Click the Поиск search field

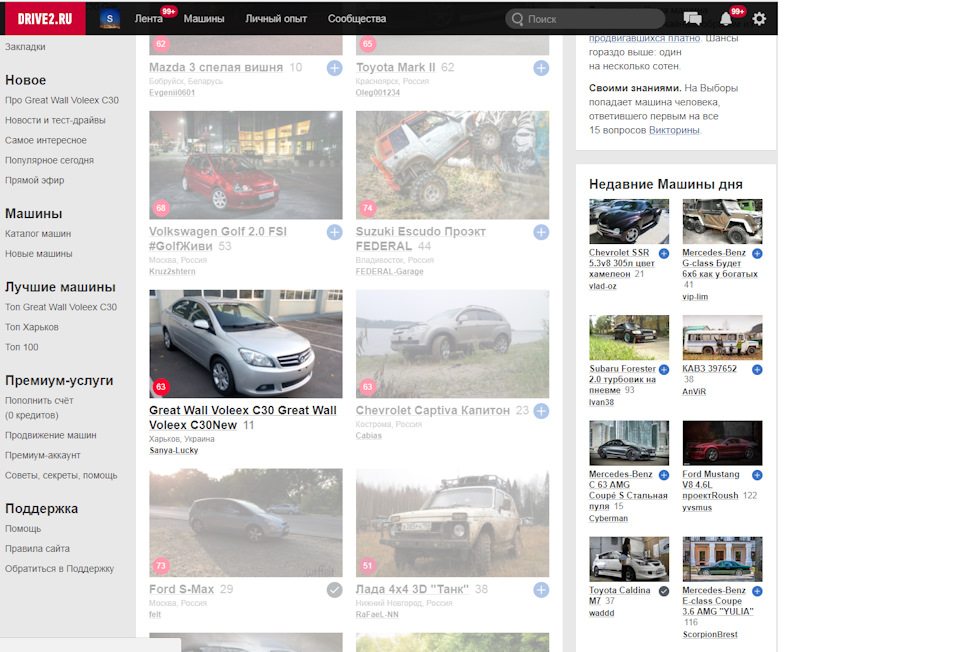click(x=585, y=19)
